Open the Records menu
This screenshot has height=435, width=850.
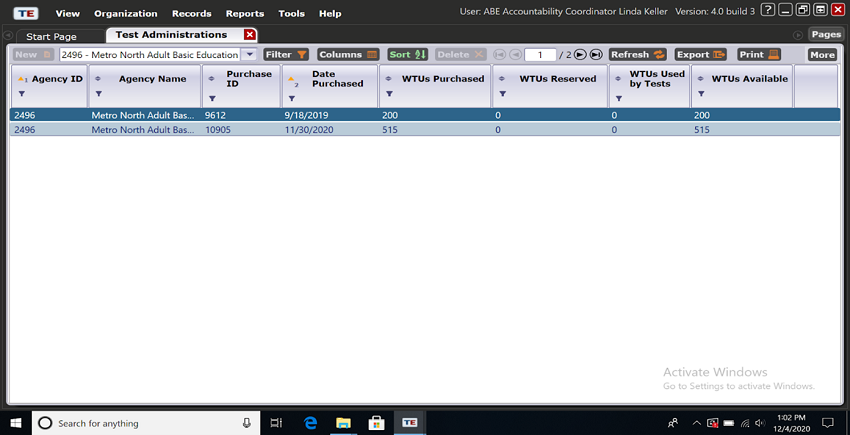point(192,14)
